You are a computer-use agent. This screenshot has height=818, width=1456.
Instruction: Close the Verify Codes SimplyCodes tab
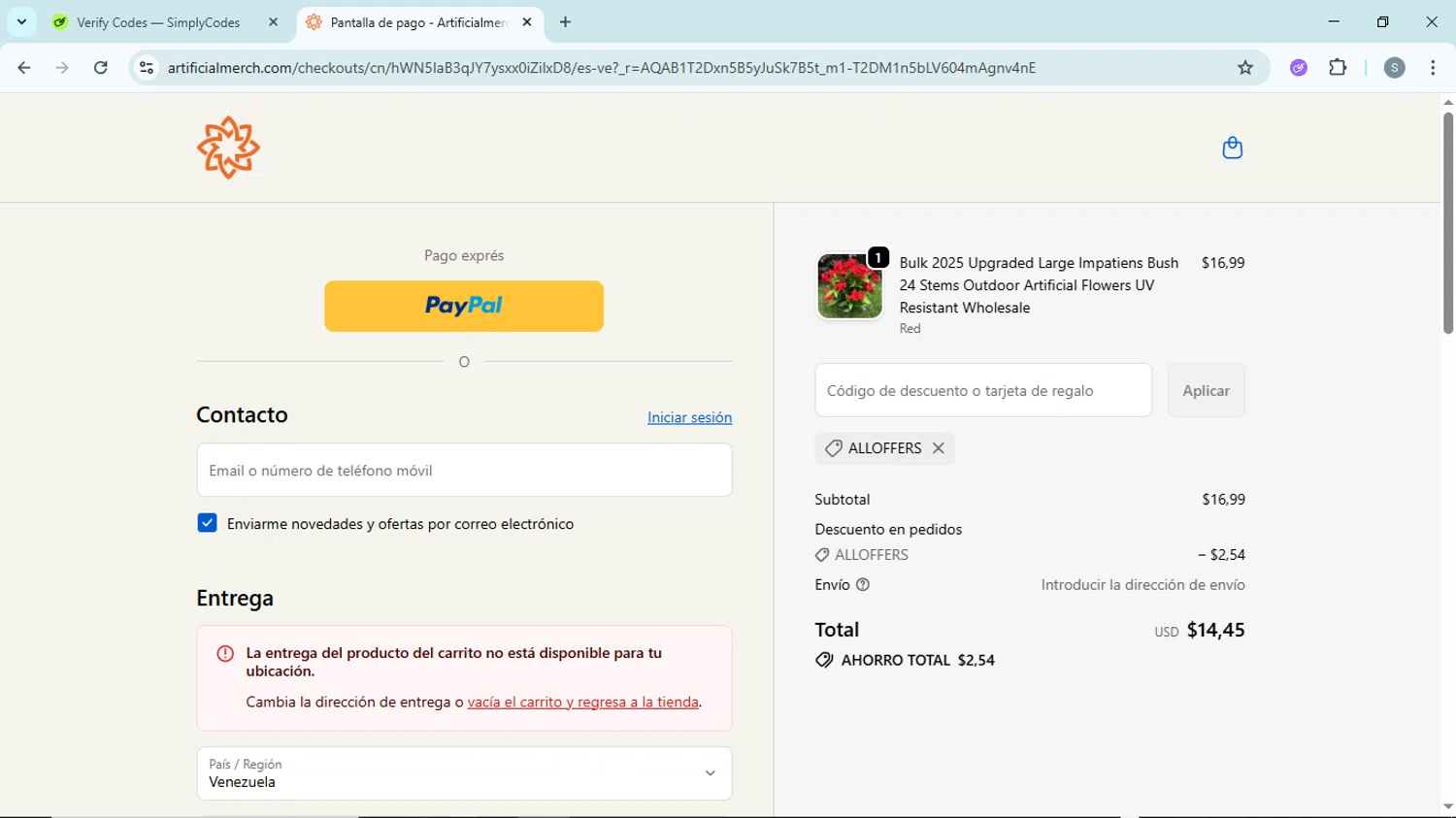click(273, 22)
